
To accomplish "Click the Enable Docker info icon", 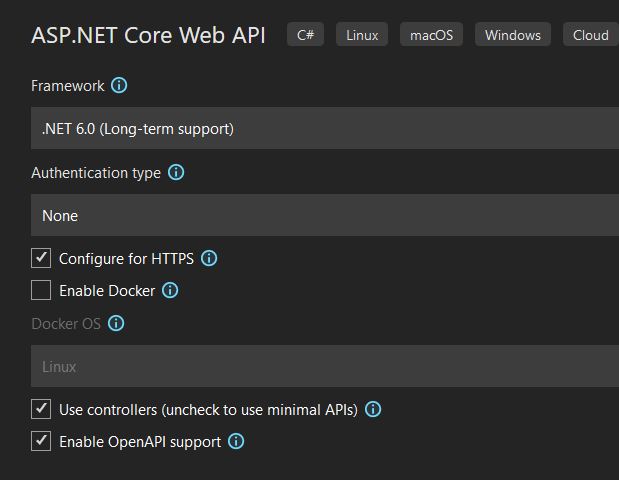I will (170, 291).
